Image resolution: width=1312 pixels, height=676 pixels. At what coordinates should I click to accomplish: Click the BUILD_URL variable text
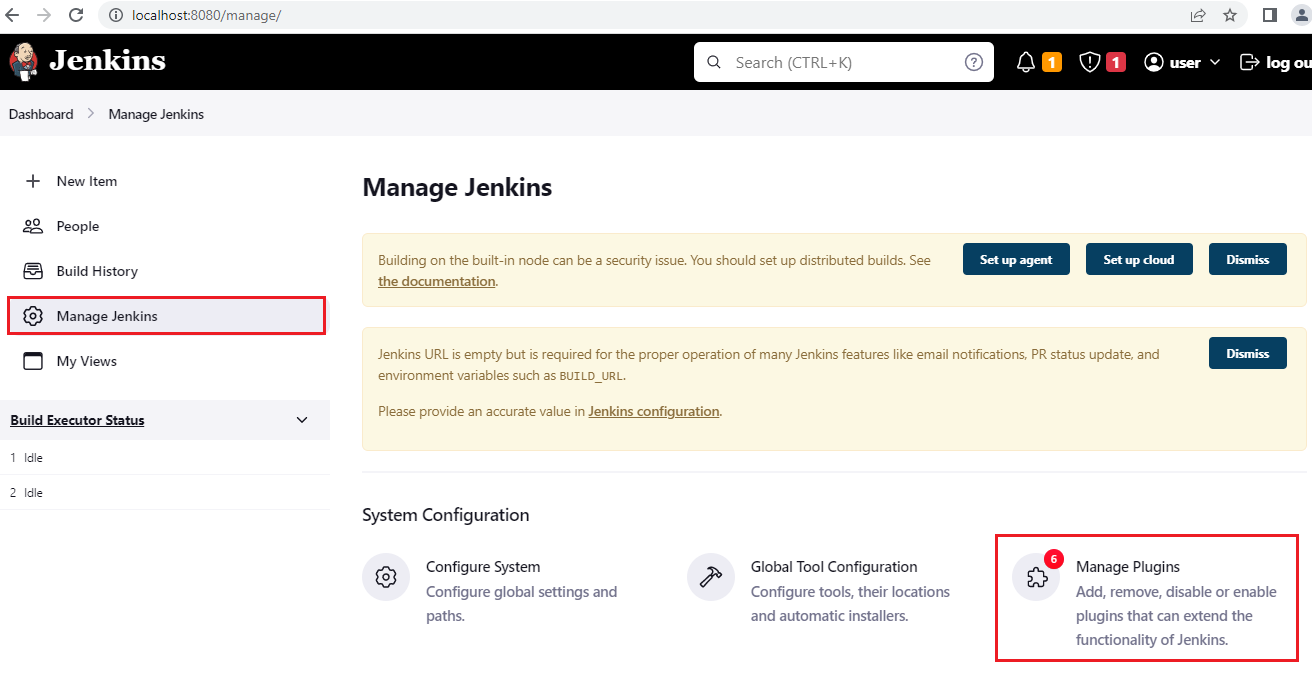[x=591, y=377]
